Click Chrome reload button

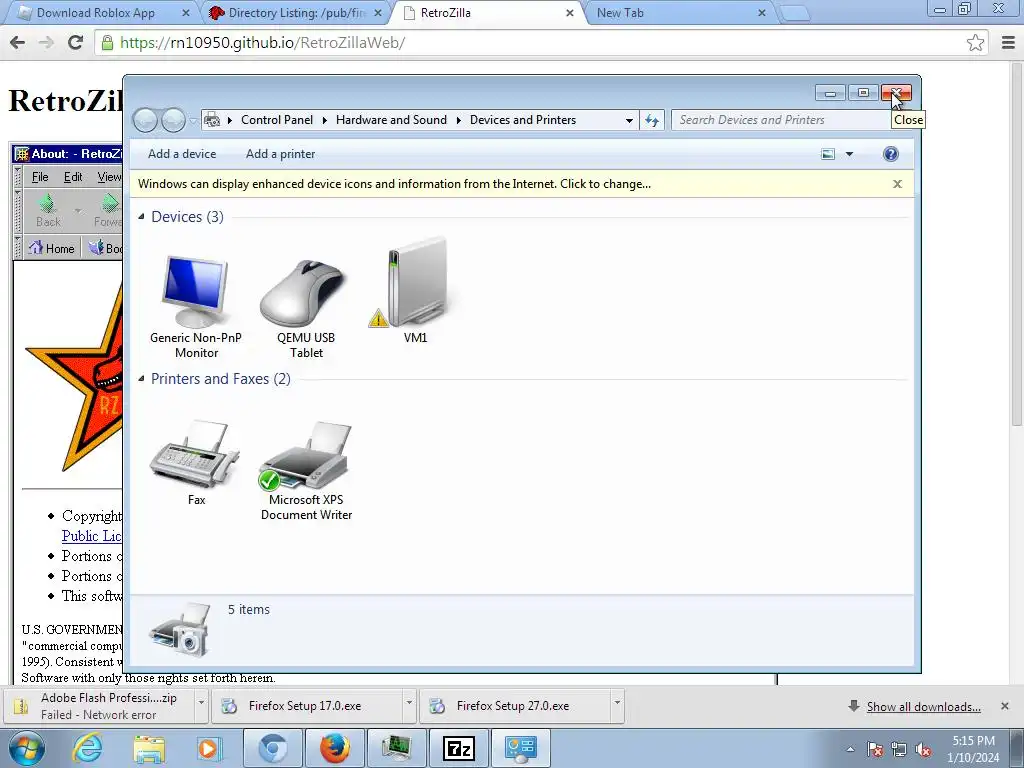click(x=75, y=43)
